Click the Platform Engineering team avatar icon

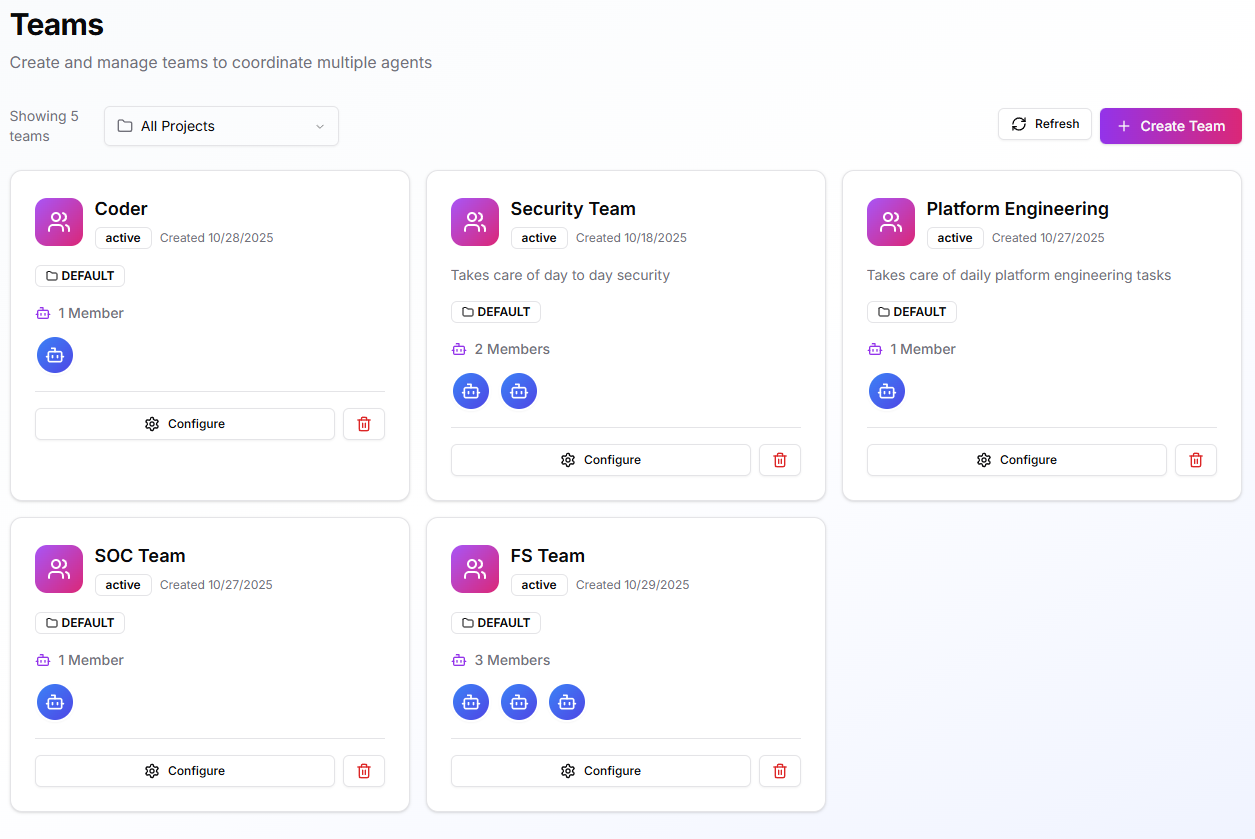point(891,222)
